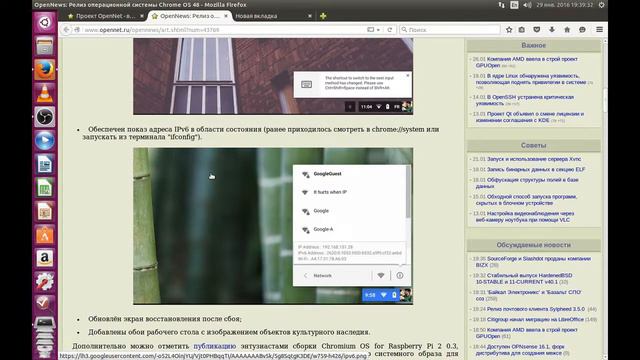Open 'Стабильный выпуск HardenedBSD' link
640x360 pixels.
click(x=524, y=278)
